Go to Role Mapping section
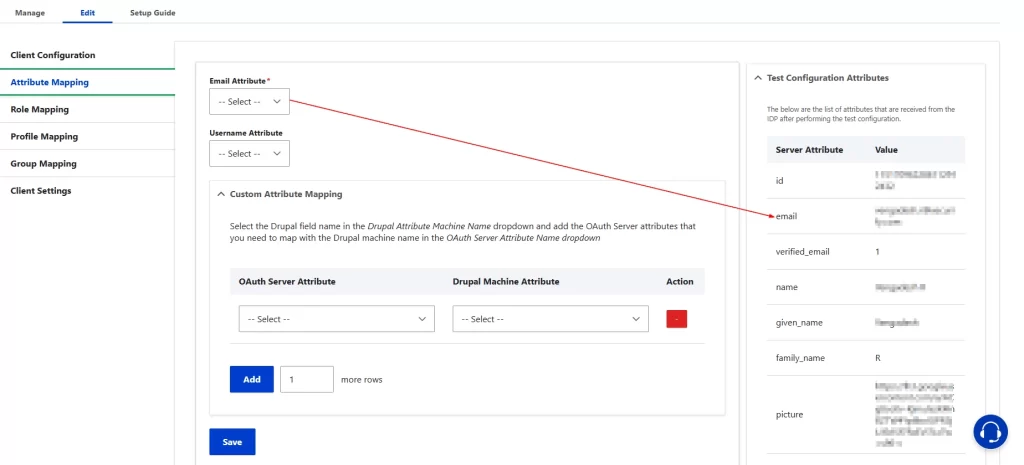 (x=40, y=109)
